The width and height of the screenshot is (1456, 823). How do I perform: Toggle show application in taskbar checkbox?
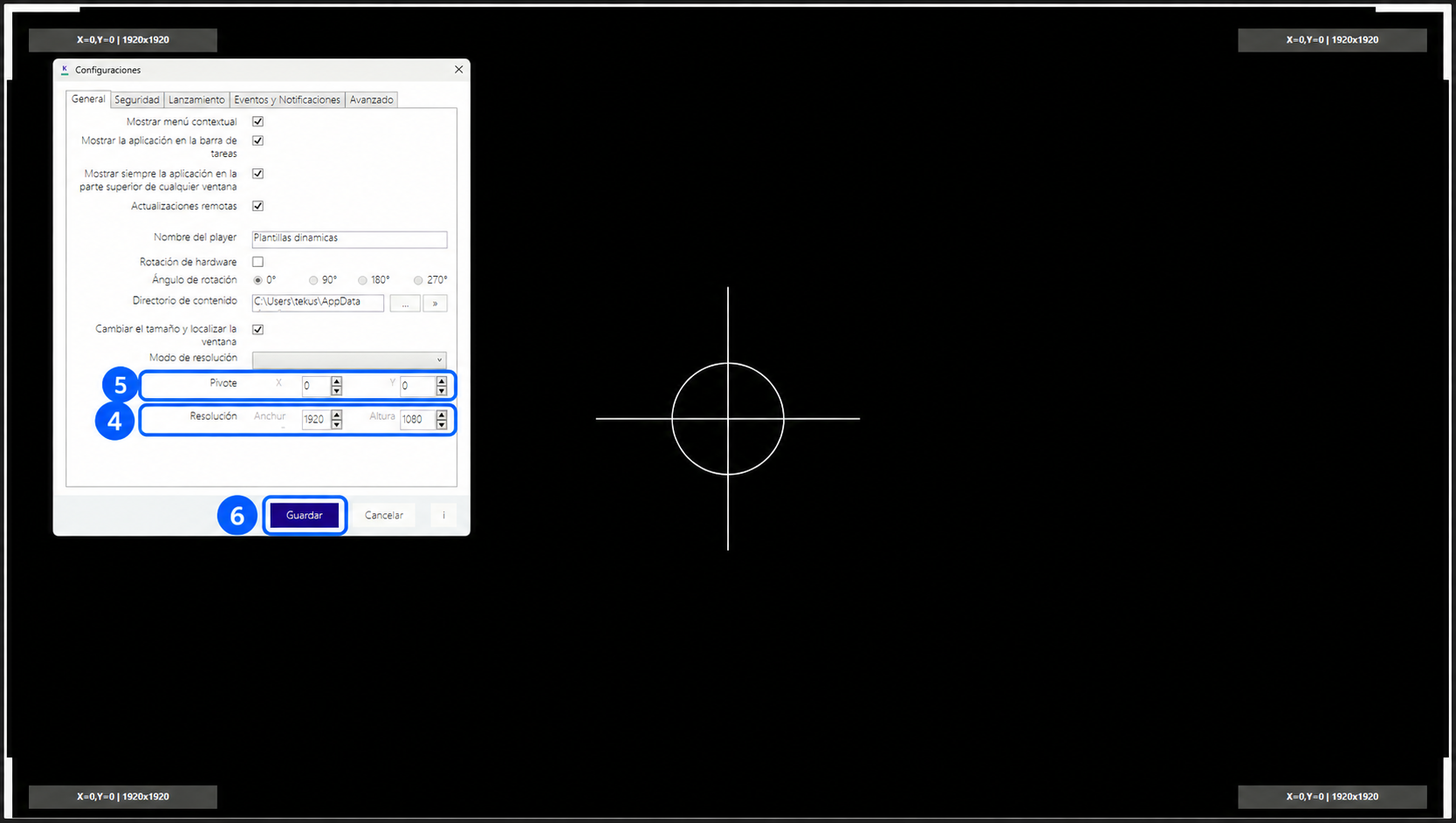point(258,141)
